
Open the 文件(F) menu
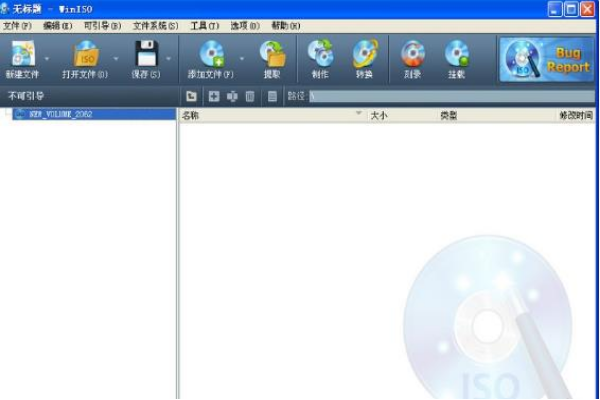point(17,26)
